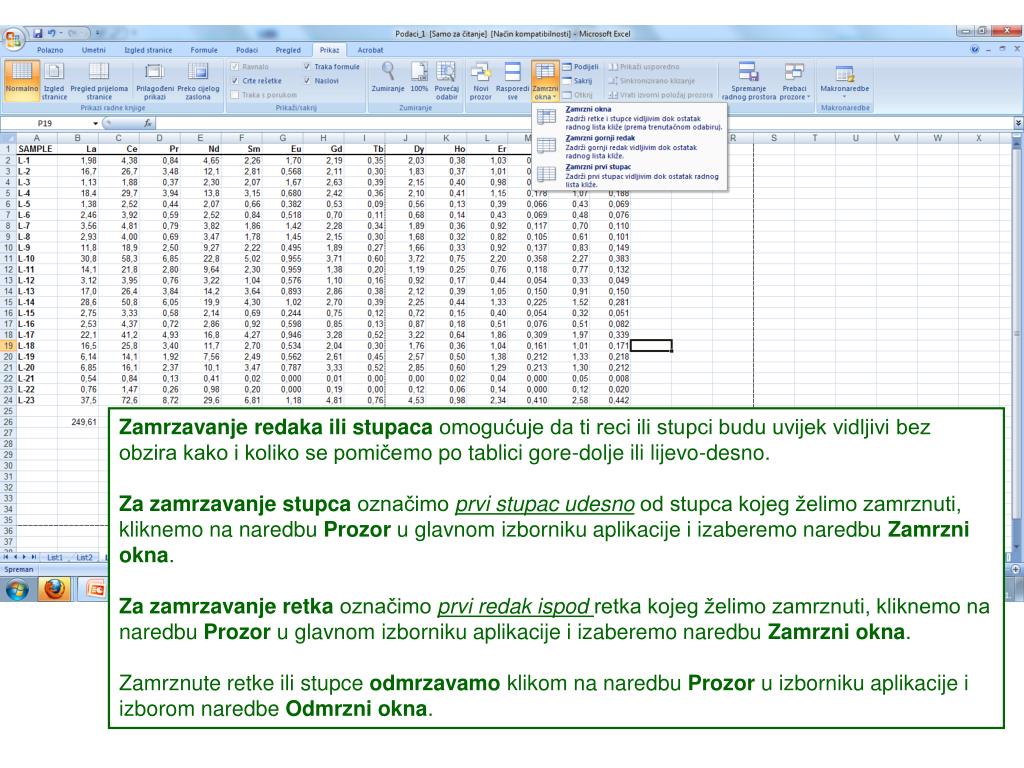Expand Zamrzni okna dropdown button
This screenshot has width=1024, height=768.
[545, 80]
